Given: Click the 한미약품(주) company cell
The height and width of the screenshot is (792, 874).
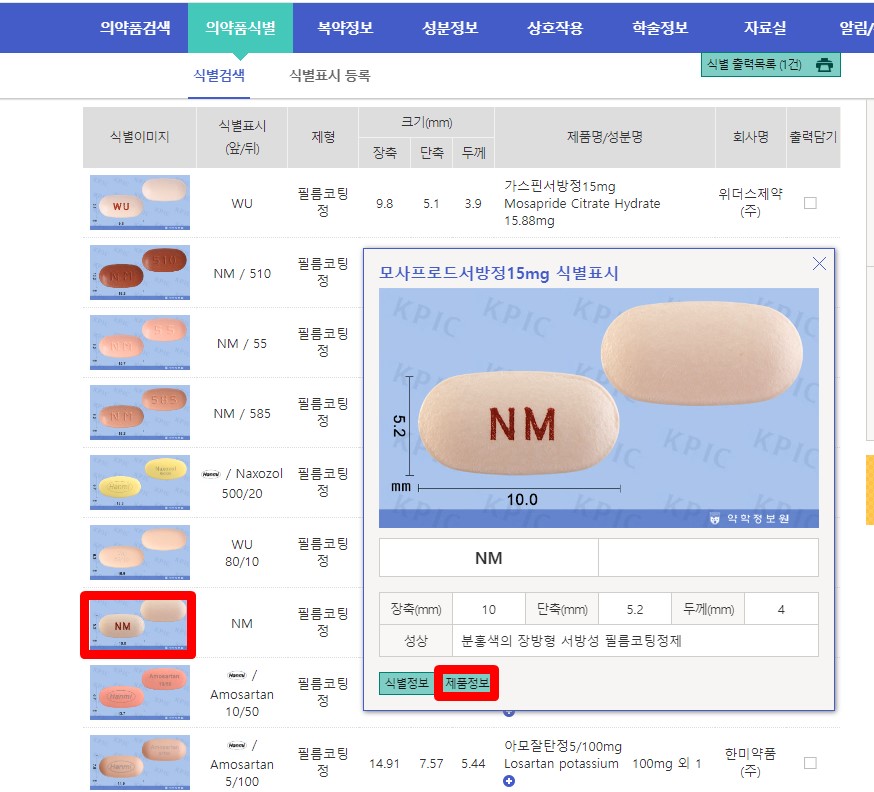Looking at the screenshot, I should 750,762.
